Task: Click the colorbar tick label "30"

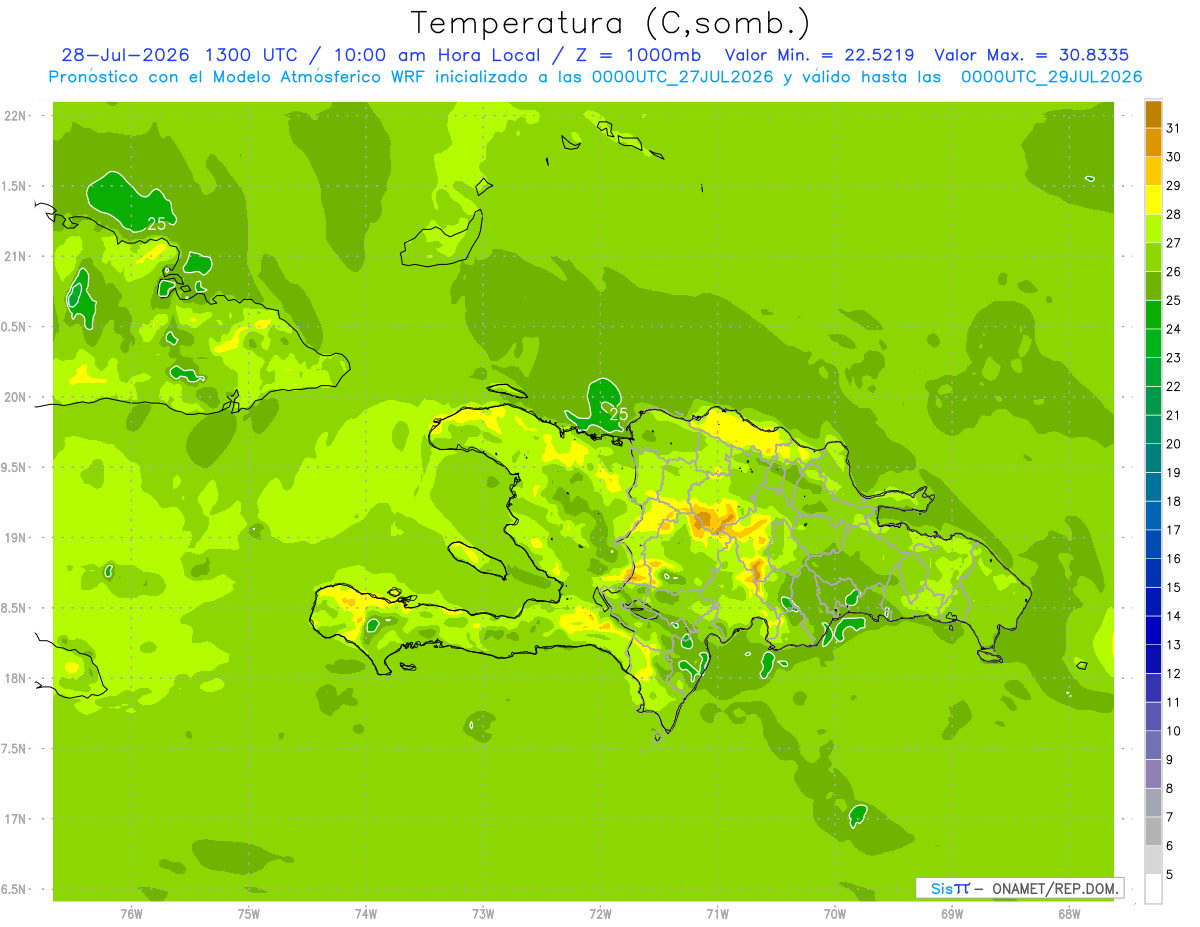Action: coord(1173,157)
